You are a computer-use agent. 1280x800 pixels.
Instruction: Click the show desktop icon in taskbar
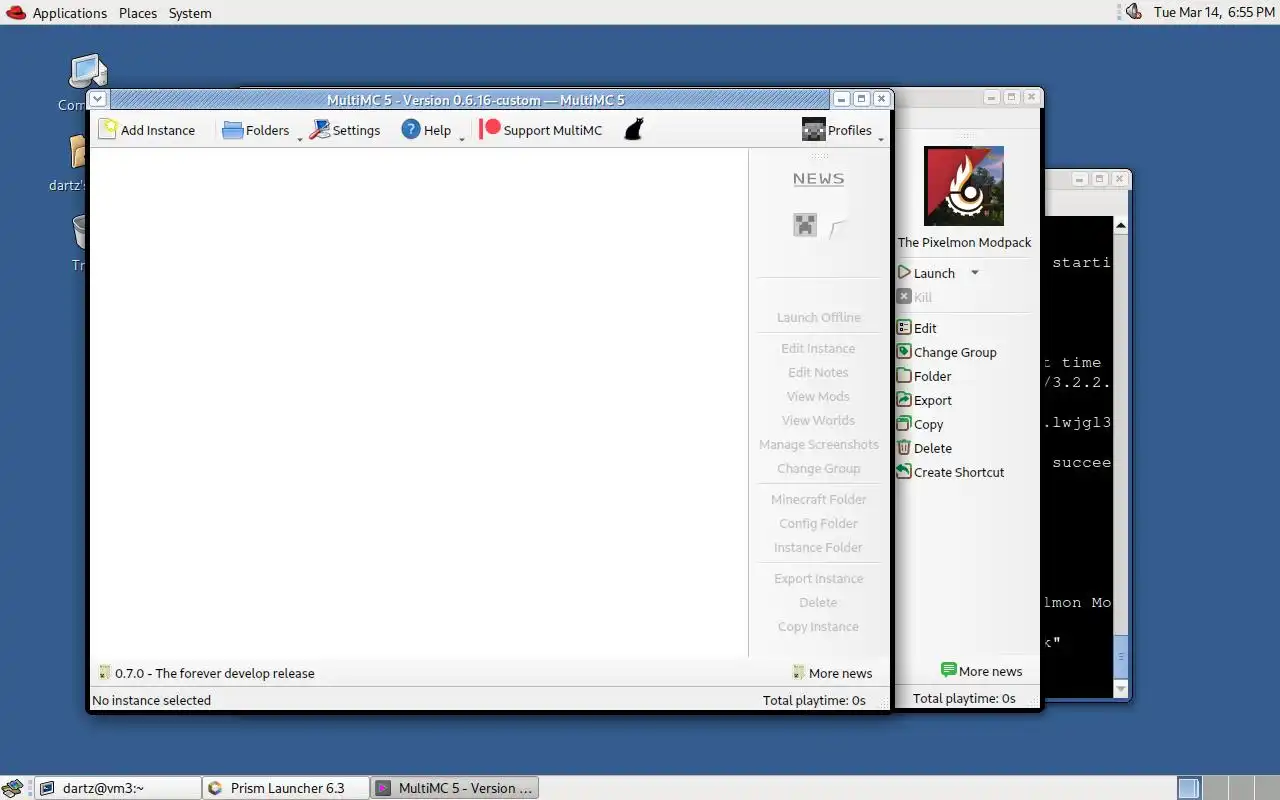(13, 788)
